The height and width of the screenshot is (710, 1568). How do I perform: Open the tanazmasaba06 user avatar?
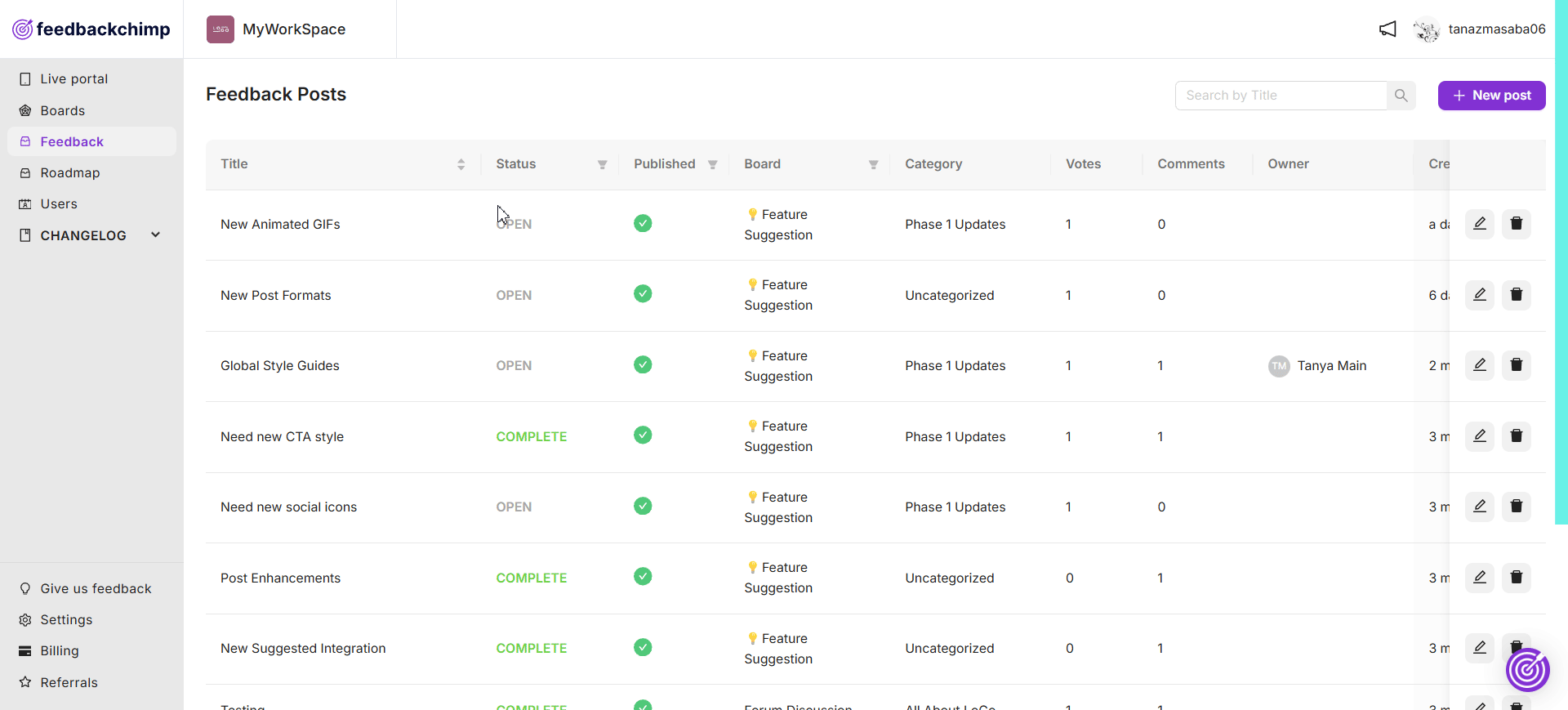point(1427,29)
